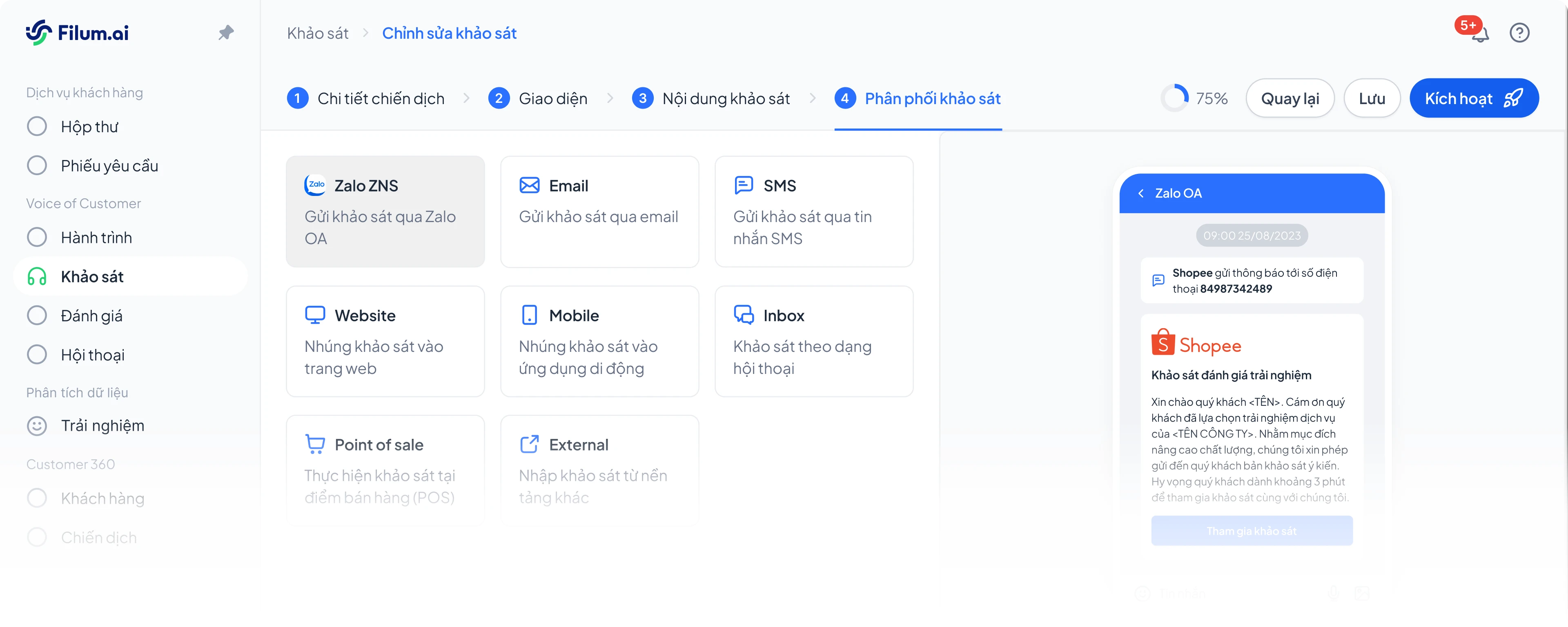
Task: Select the Đánh giá radio circle
Action: coord(37,315)
